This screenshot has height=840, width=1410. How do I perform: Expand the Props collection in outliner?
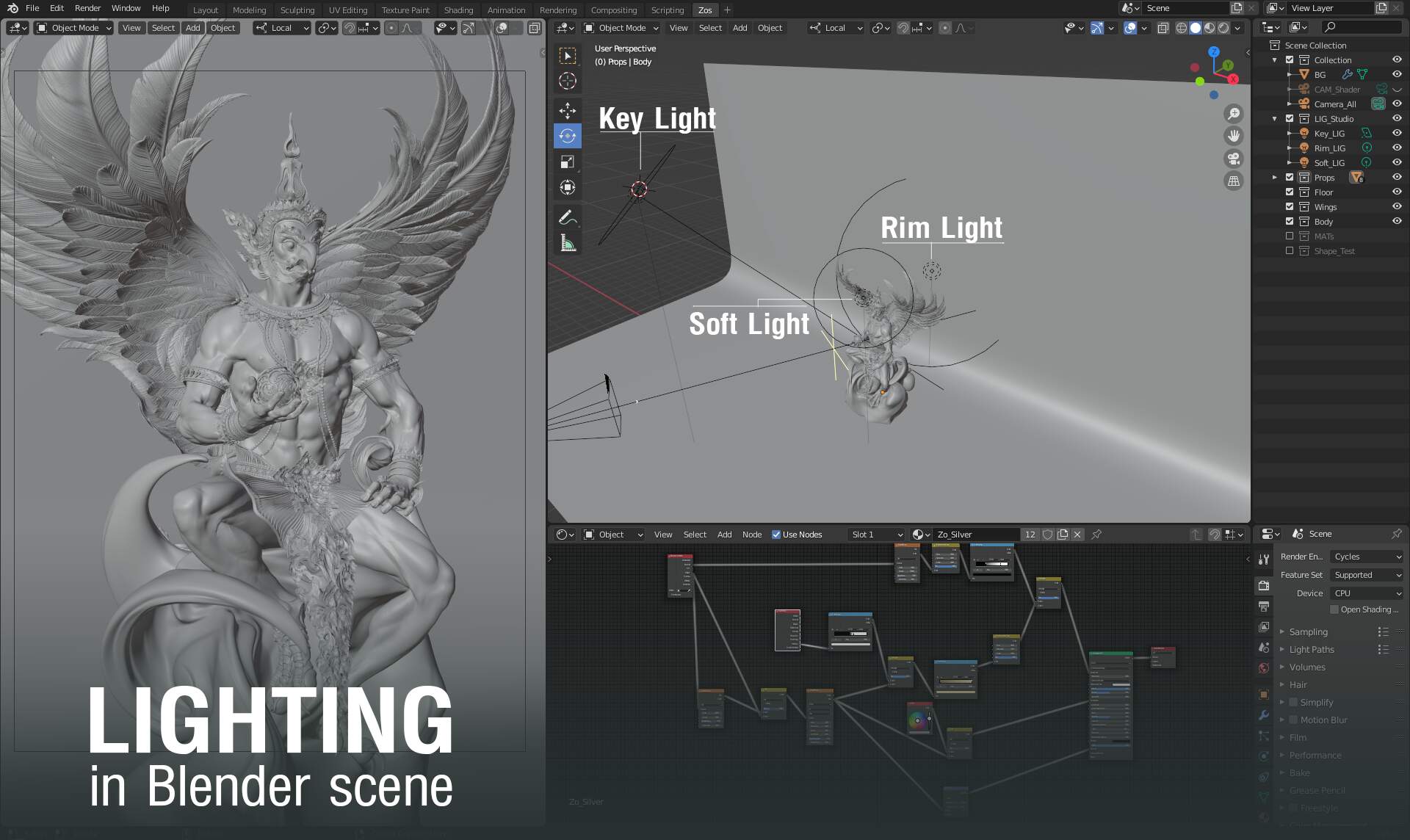click(1275, 177)
